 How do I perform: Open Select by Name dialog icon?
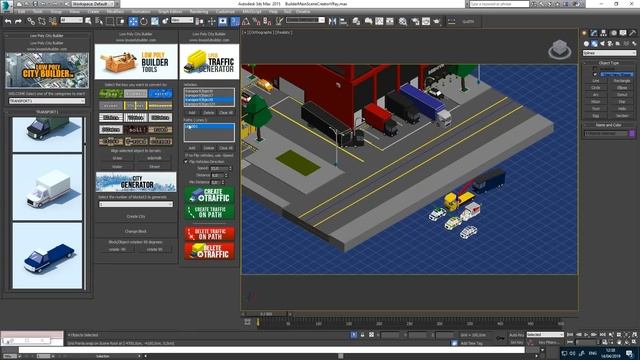click(x=99, y=21)
